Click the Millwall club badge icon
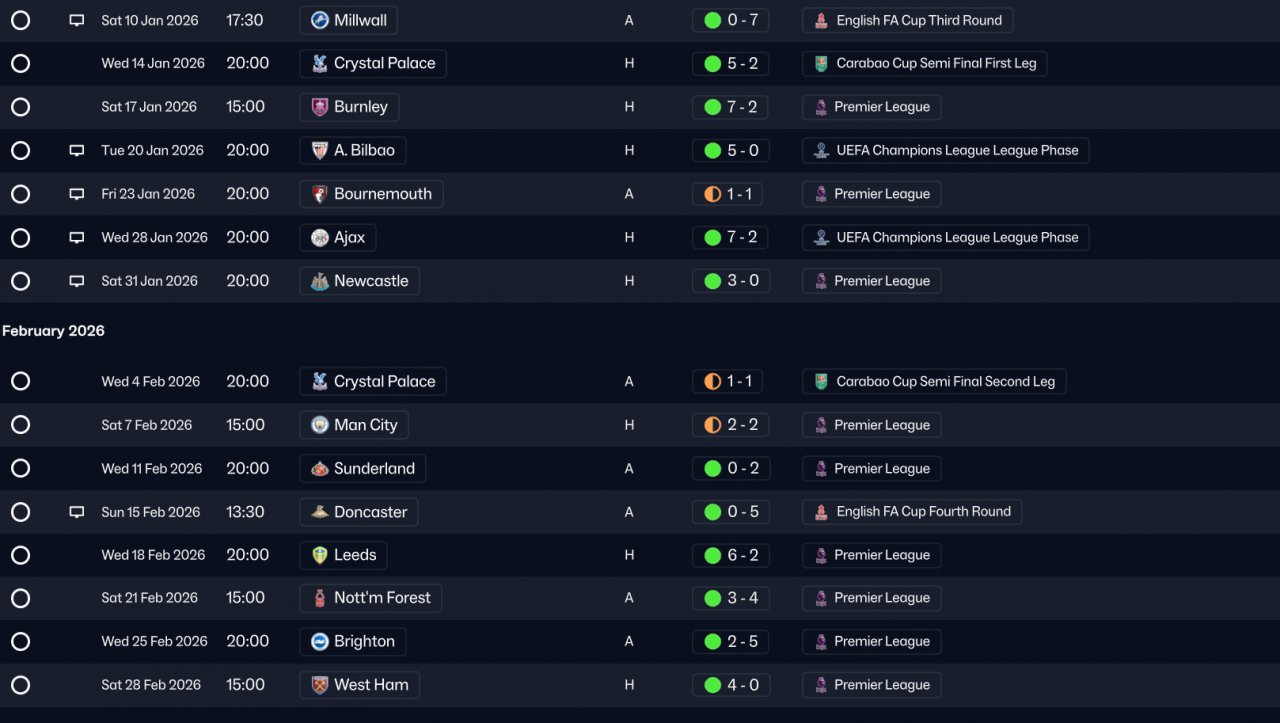This screenshot has width=1280, height=723. click(320, 20)
